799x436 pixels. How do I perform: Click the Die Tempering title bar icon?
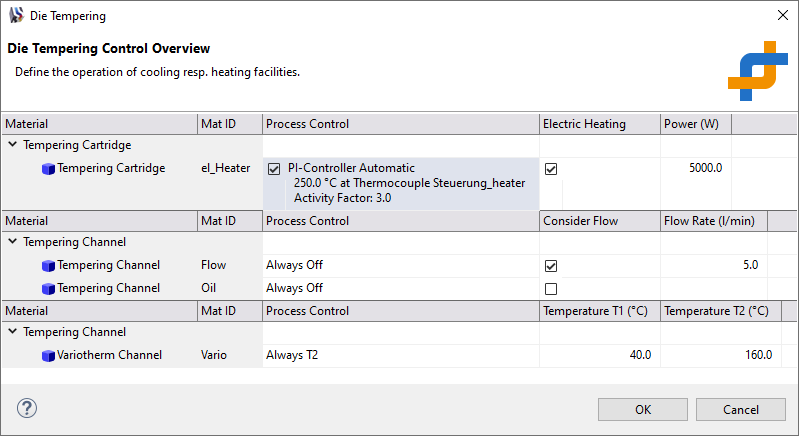pyautogui.click(x=16, y=16)
